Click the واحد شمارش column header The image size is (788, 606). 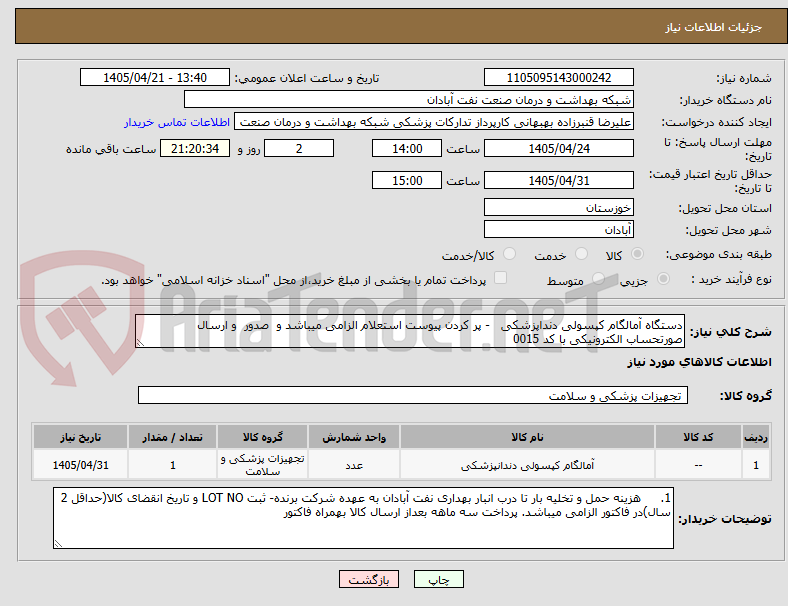(x=354, y=437)
